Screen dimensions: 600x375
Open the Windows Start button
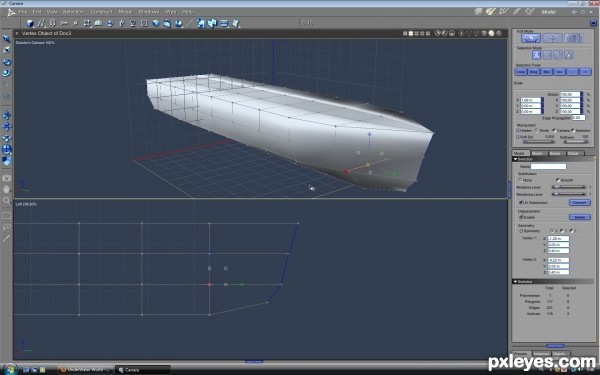(10, 370)
